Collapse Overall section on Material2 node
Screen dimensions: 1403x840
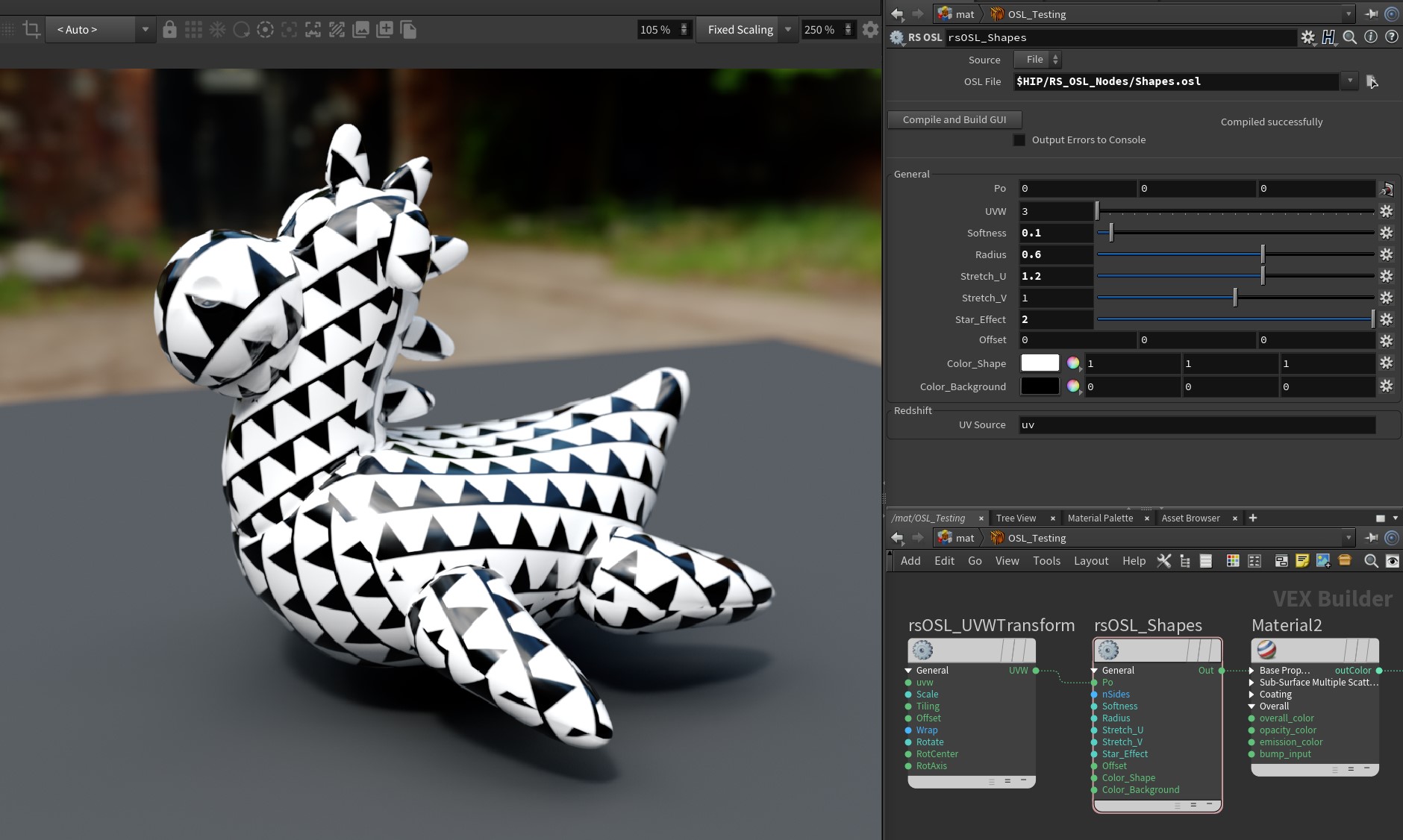point(1252,706)
